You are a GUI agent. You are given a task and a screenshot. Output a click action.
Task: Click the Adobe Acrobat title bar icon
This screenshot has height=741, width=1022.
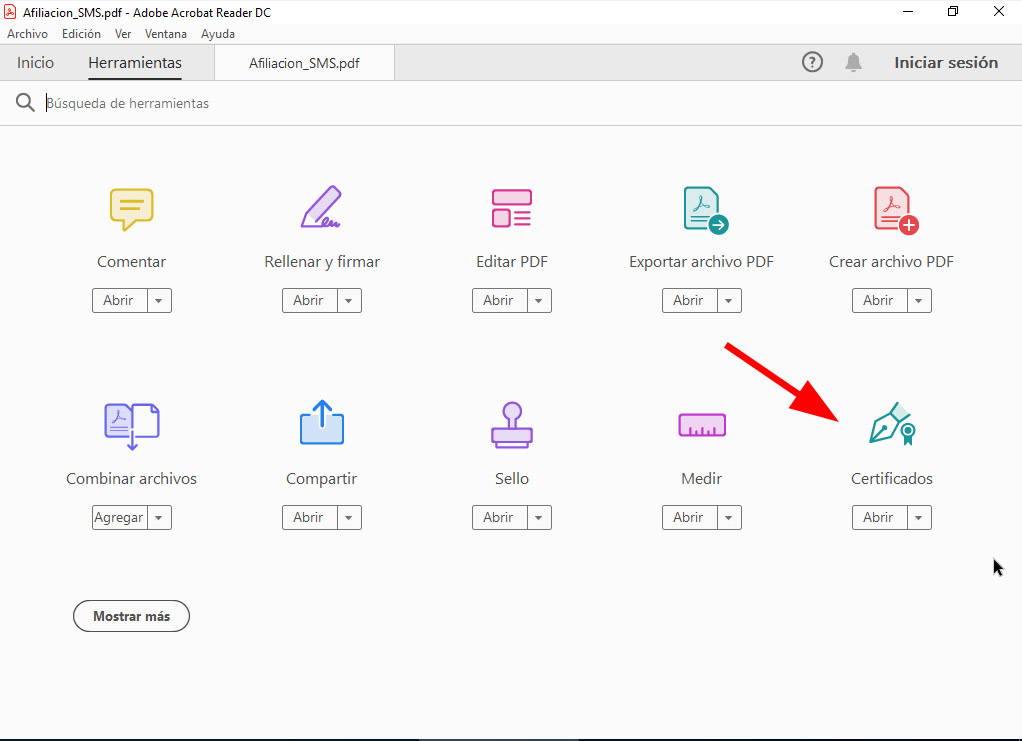pyautogui.click(x=10, y=12)
